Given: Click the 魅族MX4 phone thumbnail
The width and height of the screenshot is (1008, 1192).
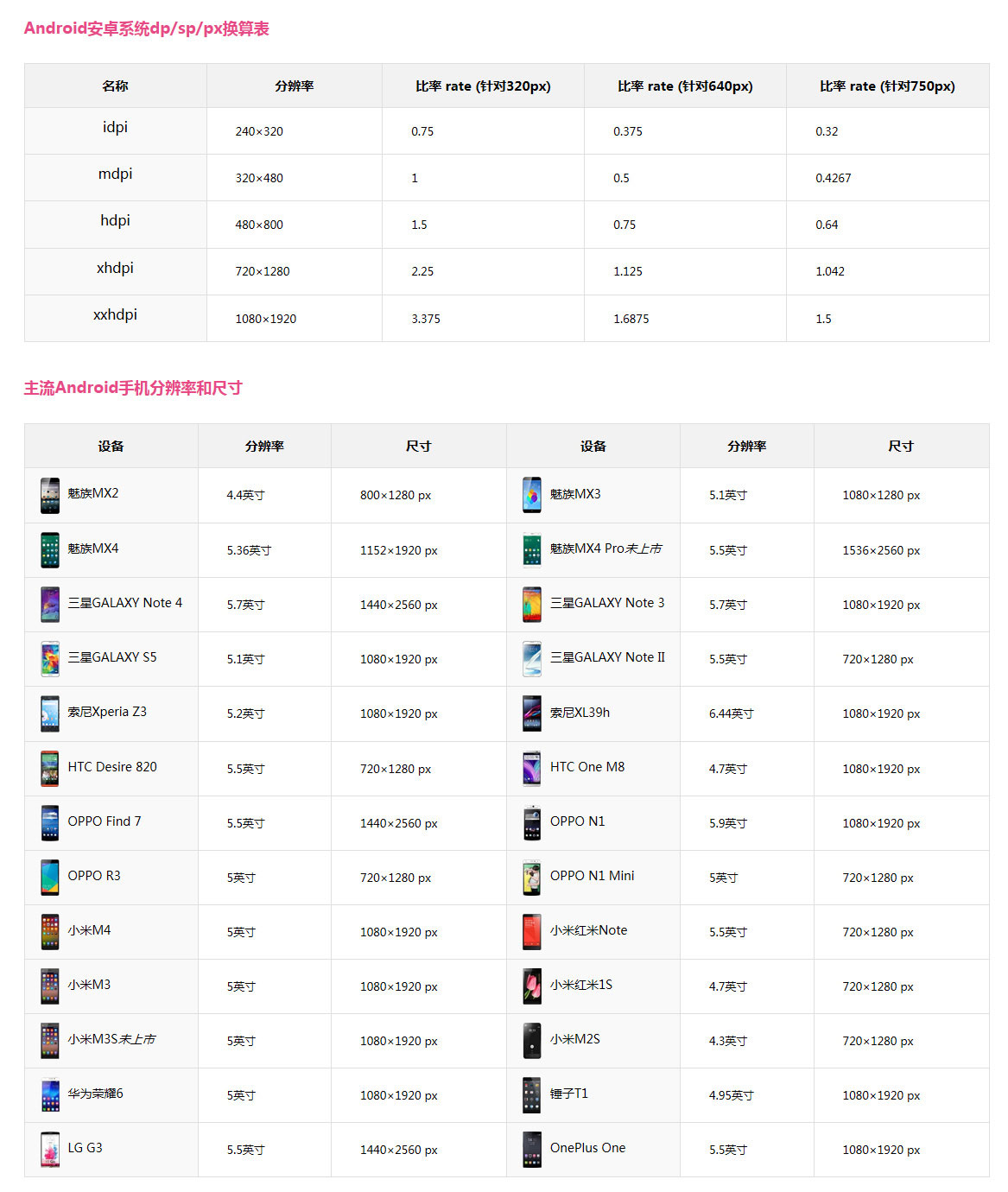Looking at the screenshot, I should tap(50, 550).
